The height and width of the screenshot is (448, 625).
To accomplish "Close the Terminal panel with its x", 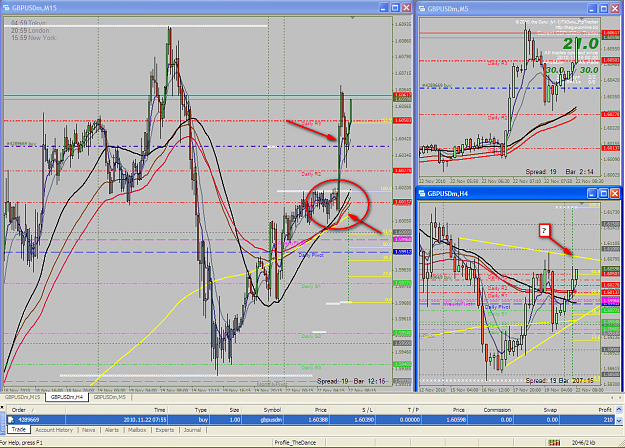I will coord(2,407).
